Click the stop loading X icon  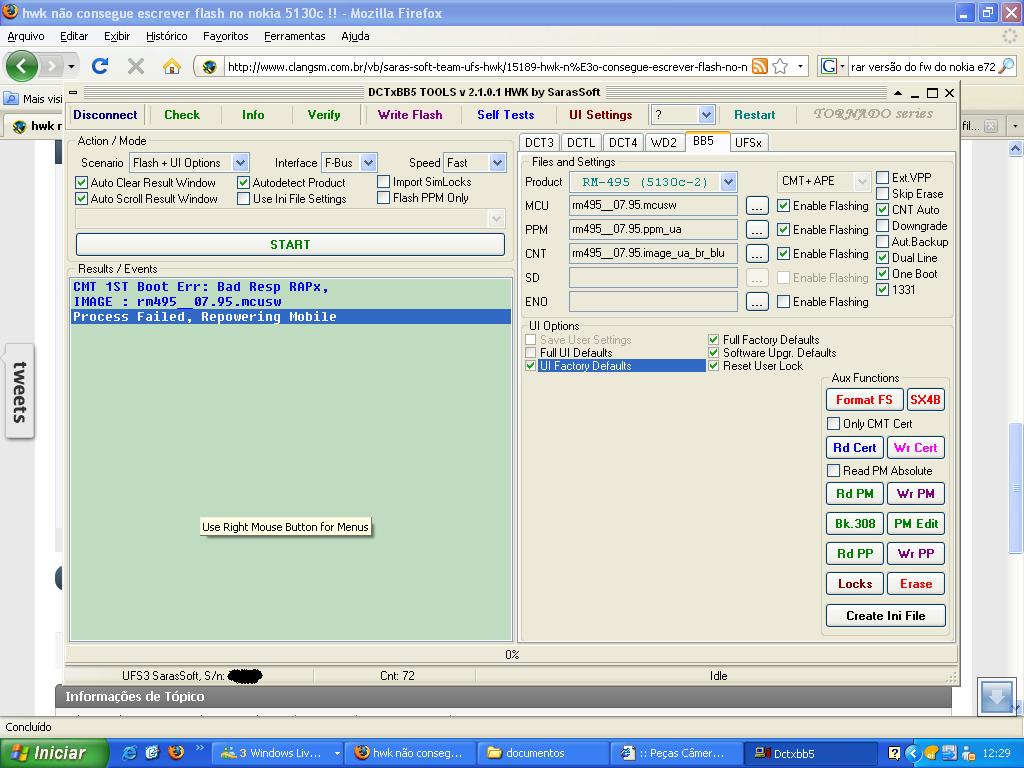point(136,66)
